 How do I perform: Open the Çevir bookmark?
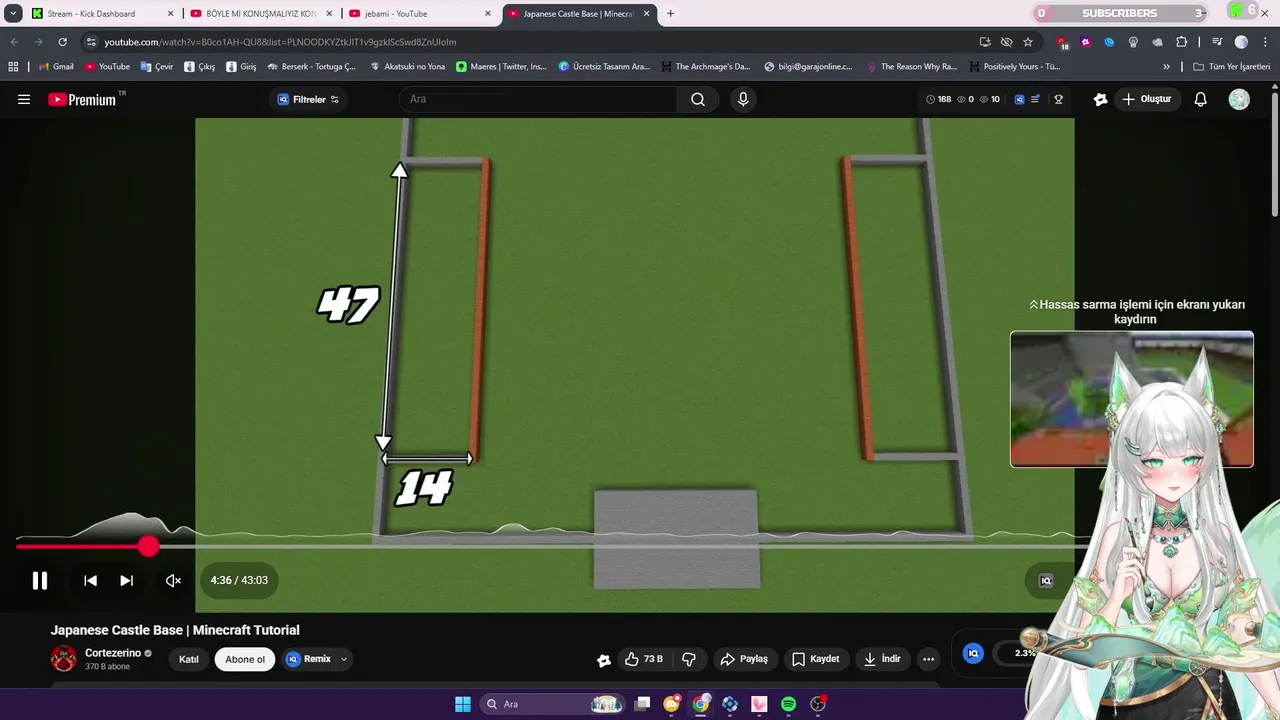(157, 66)
